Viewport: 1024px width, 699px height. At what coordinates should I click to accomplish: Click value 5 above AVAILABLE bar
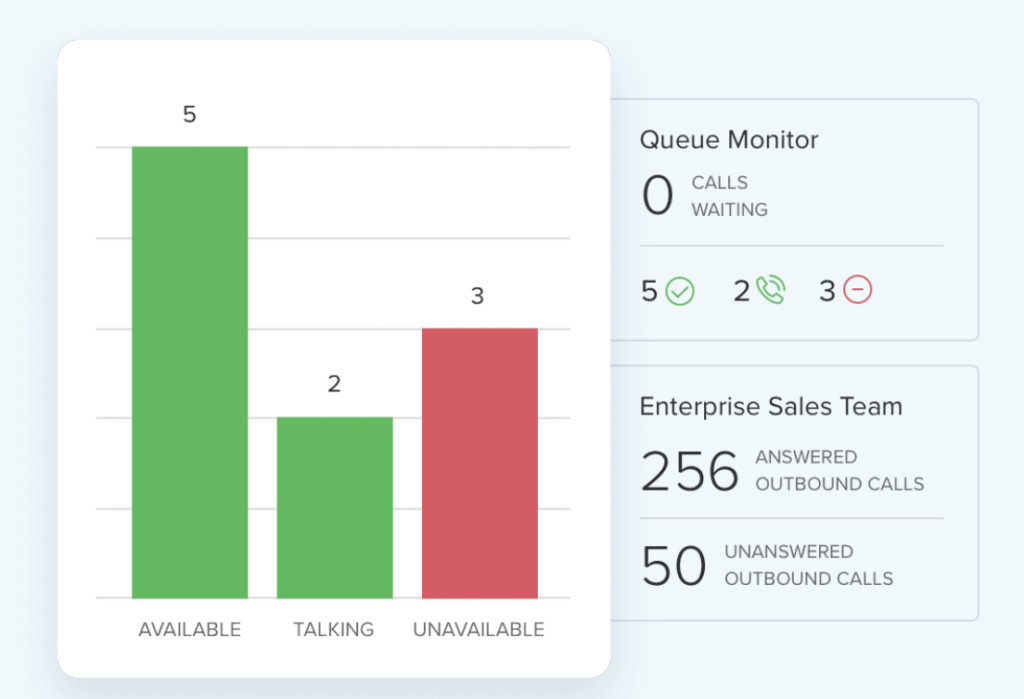pyautogui.click(x=190, y=115)
